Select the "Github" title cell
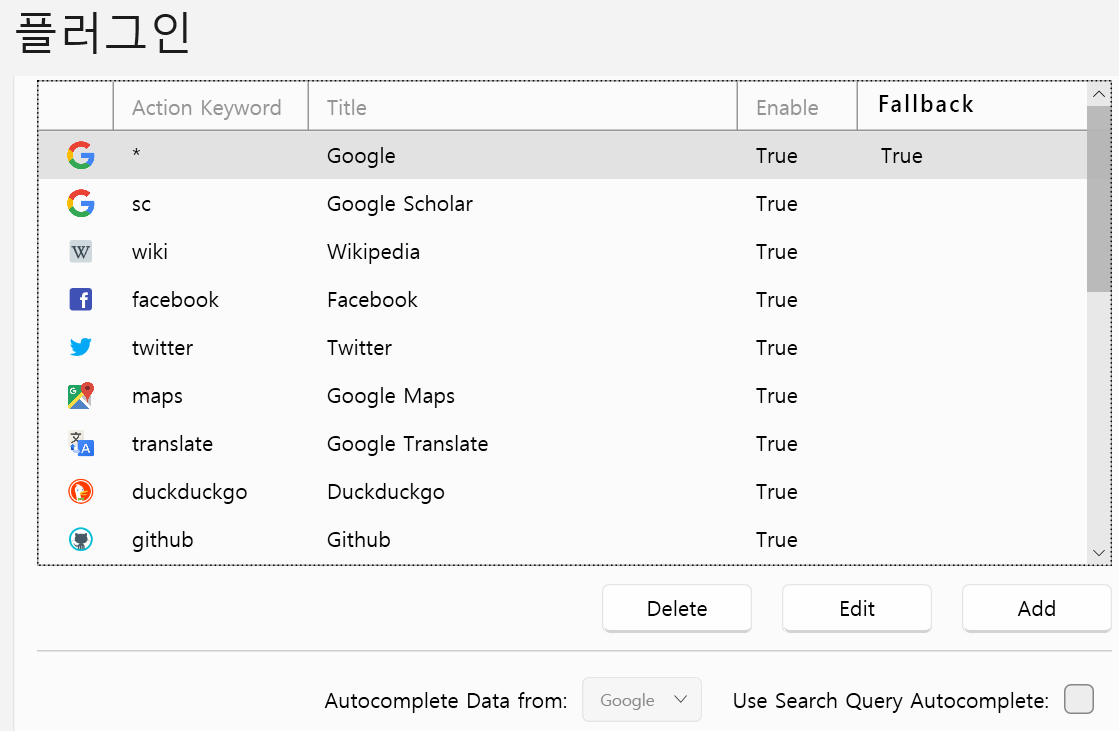1119x731 pixels. [358, 540]
